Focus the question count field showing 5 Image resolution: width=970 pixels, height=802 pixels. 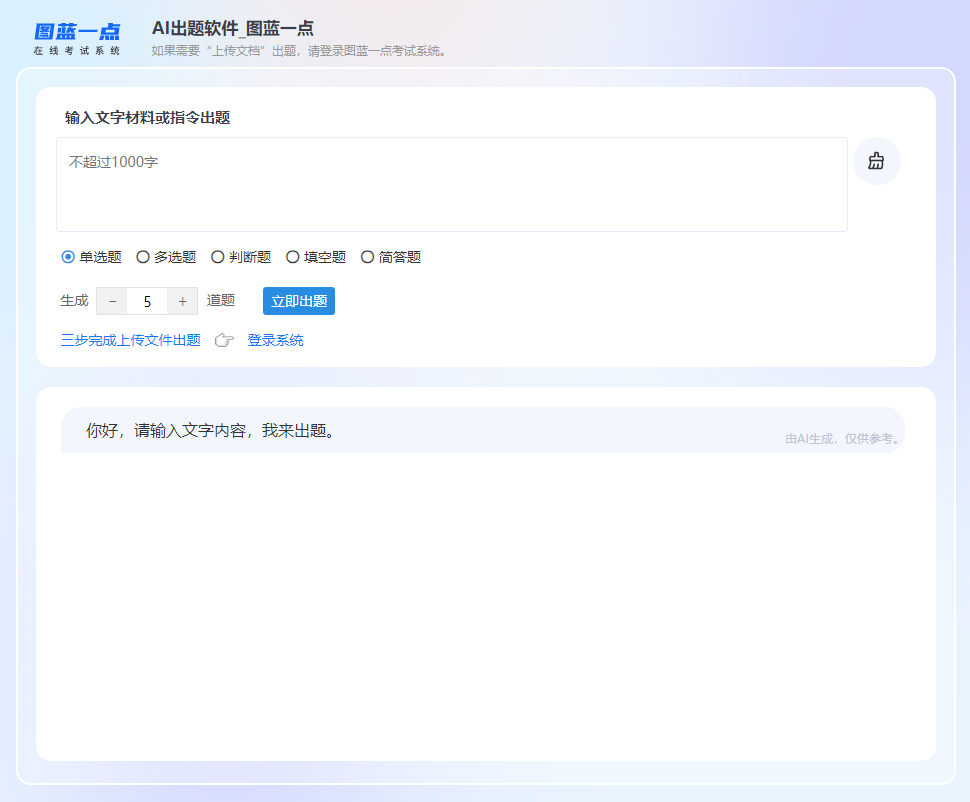(x=147, y=301)
